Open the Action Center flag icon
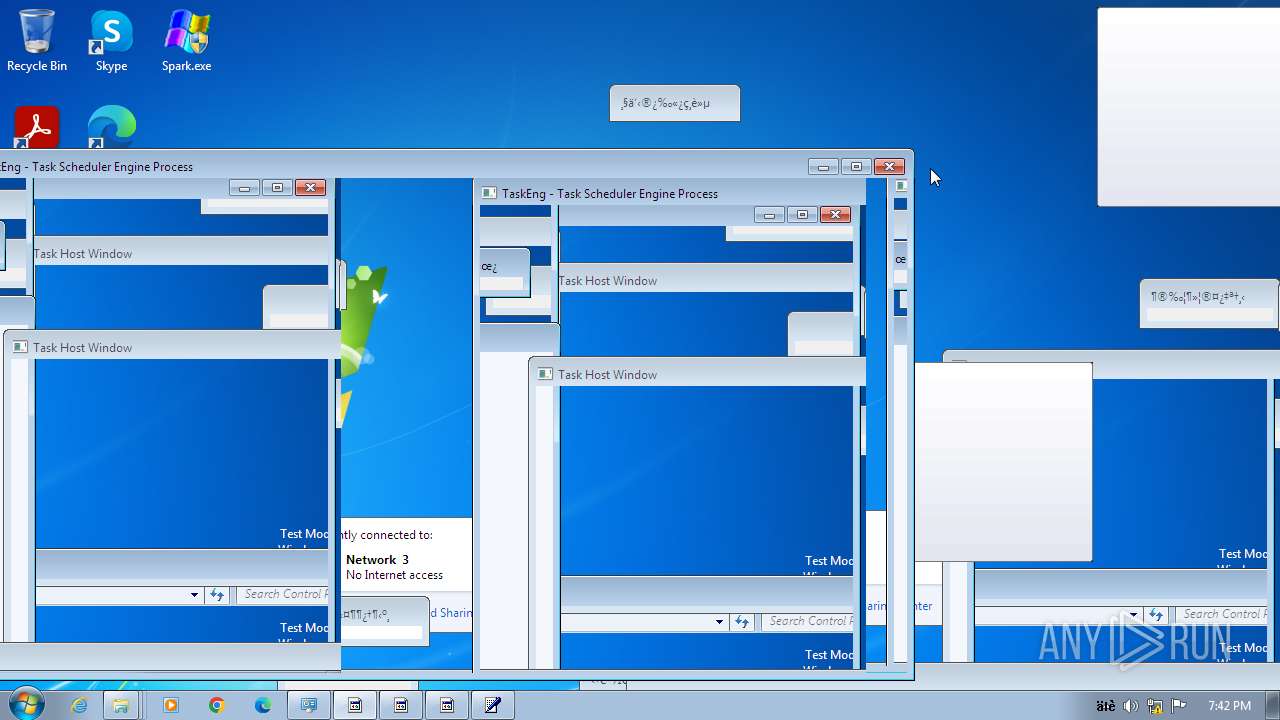The width and height of the screenshot is (1280, 720). [1179, 706]
